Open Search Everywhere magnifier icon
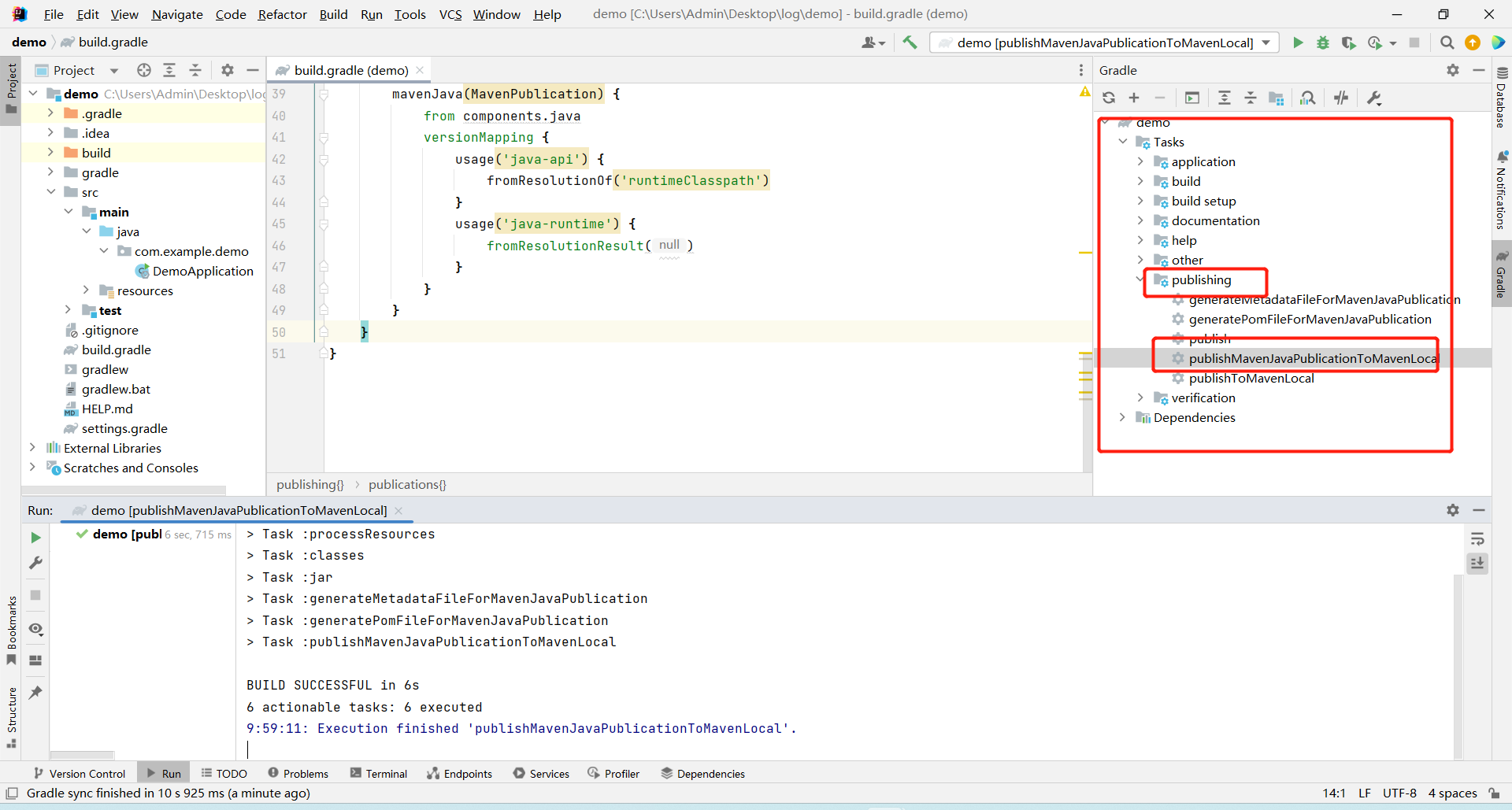Viewport: 1512px width, 810px height. tap(1447, 43)
